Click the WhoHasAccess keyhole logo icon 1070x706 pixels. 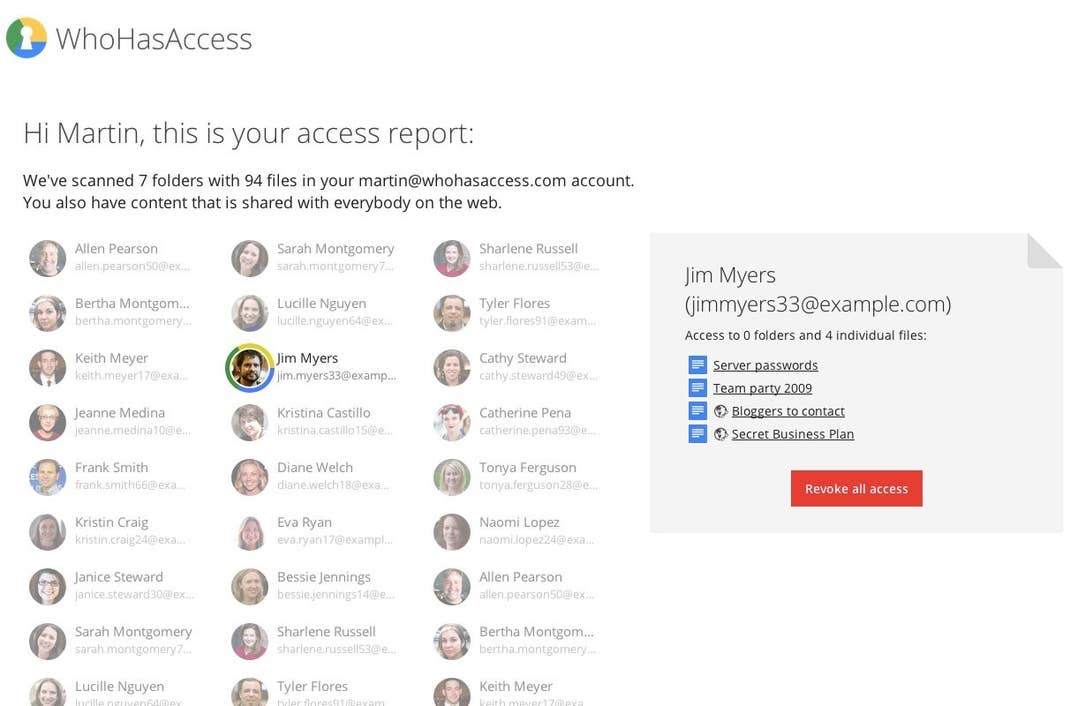pyautogui.click(x=26, y=38)
